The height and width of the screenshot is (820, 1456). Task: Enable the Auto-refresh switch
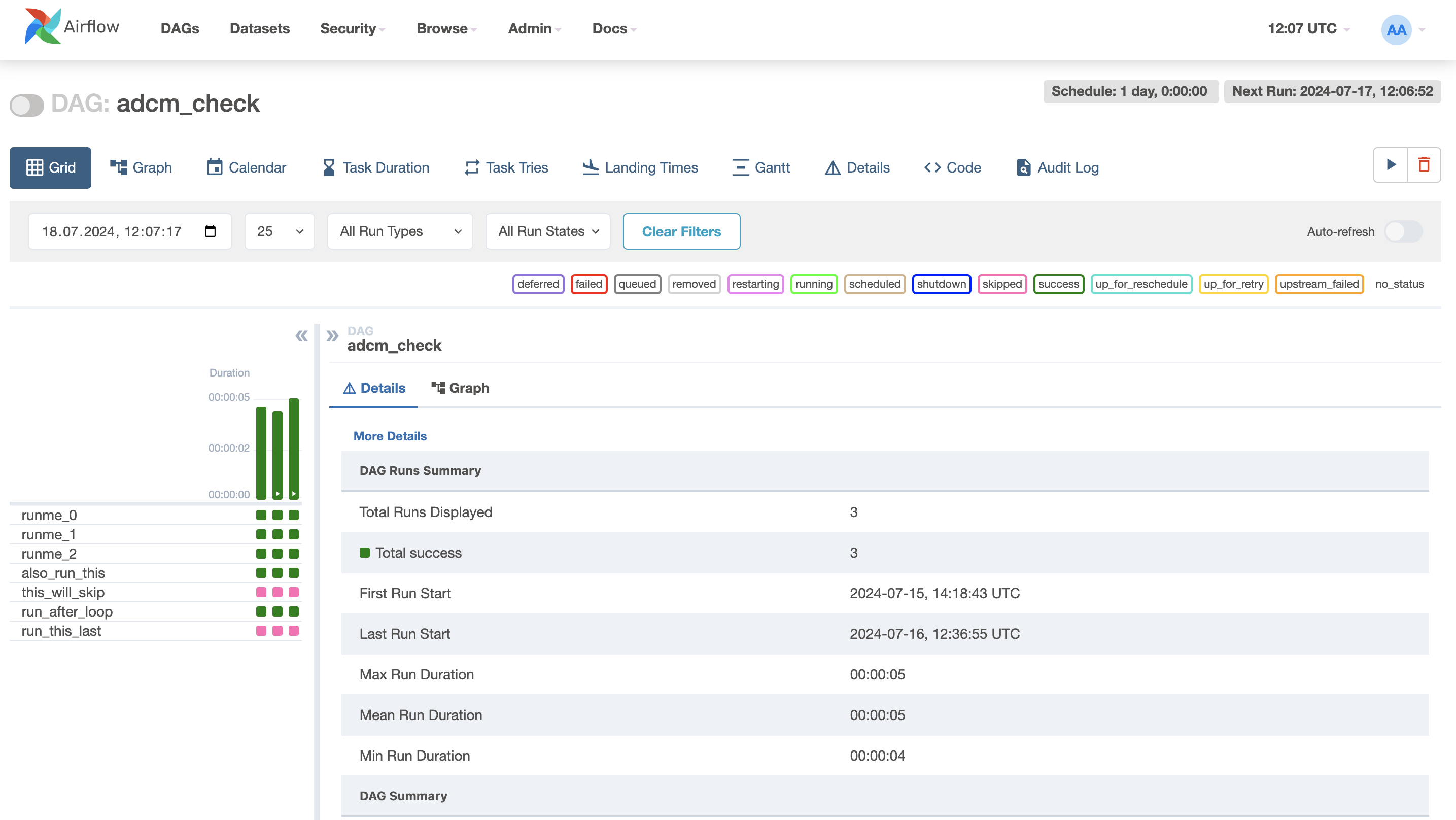point(1403,231)
